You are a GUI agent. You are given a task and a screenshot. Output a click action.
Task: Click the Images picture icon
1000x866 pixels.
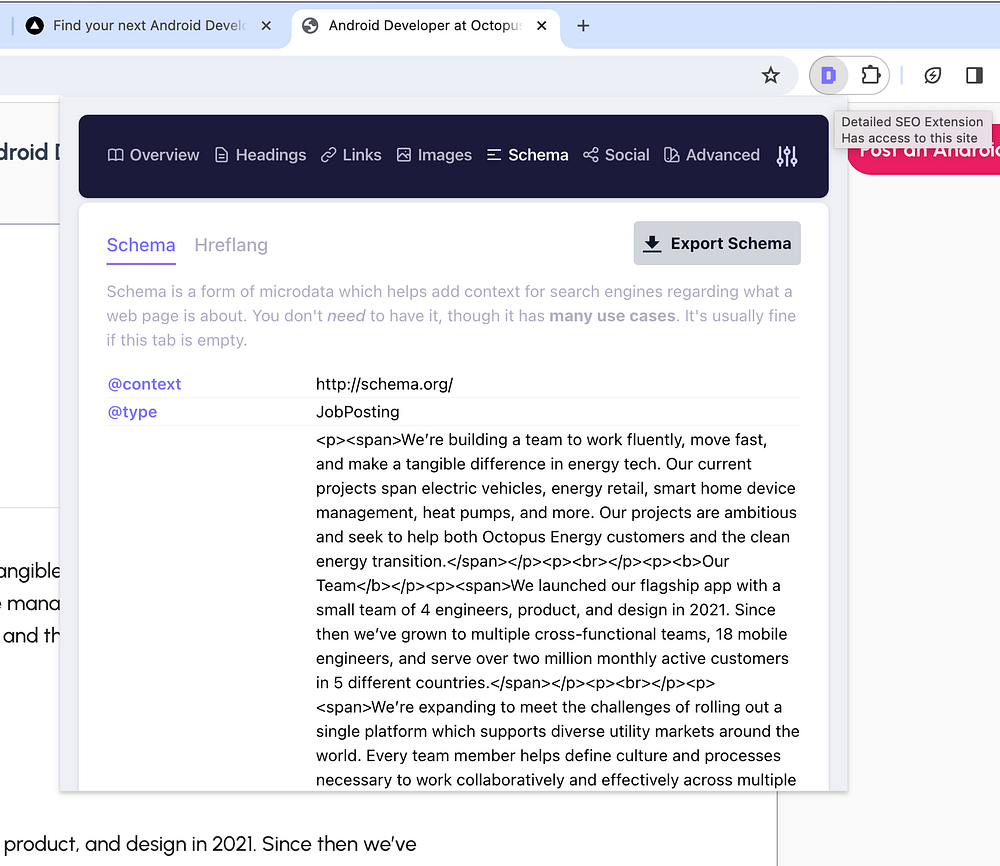point(404,155)
